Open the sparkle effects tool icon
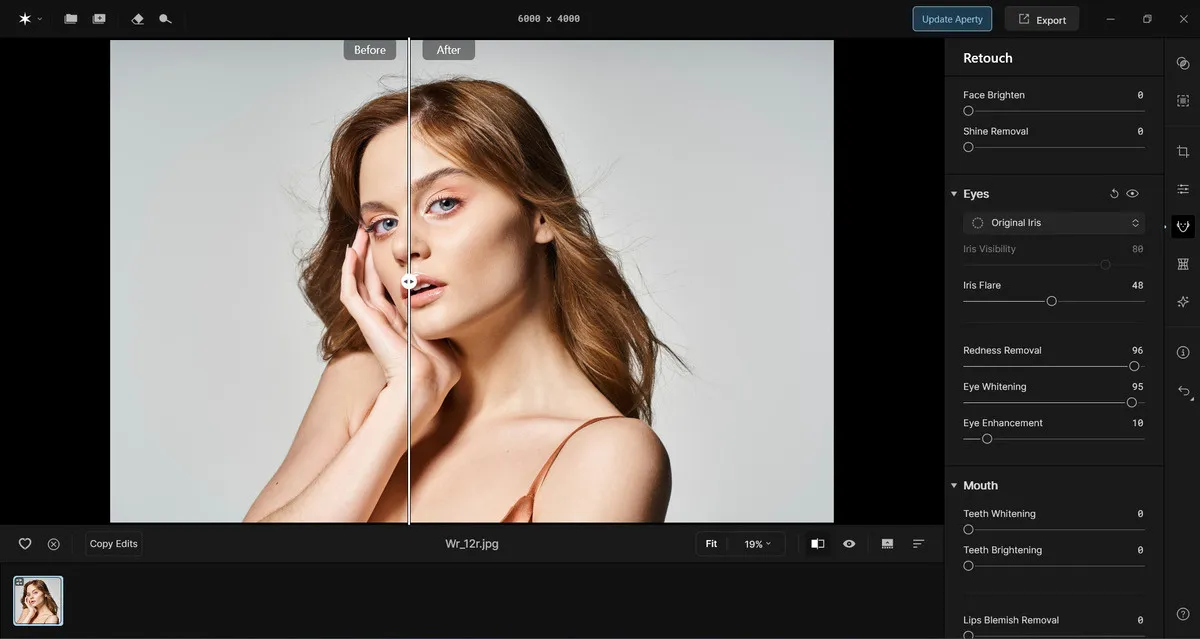 coord(1183,301)
